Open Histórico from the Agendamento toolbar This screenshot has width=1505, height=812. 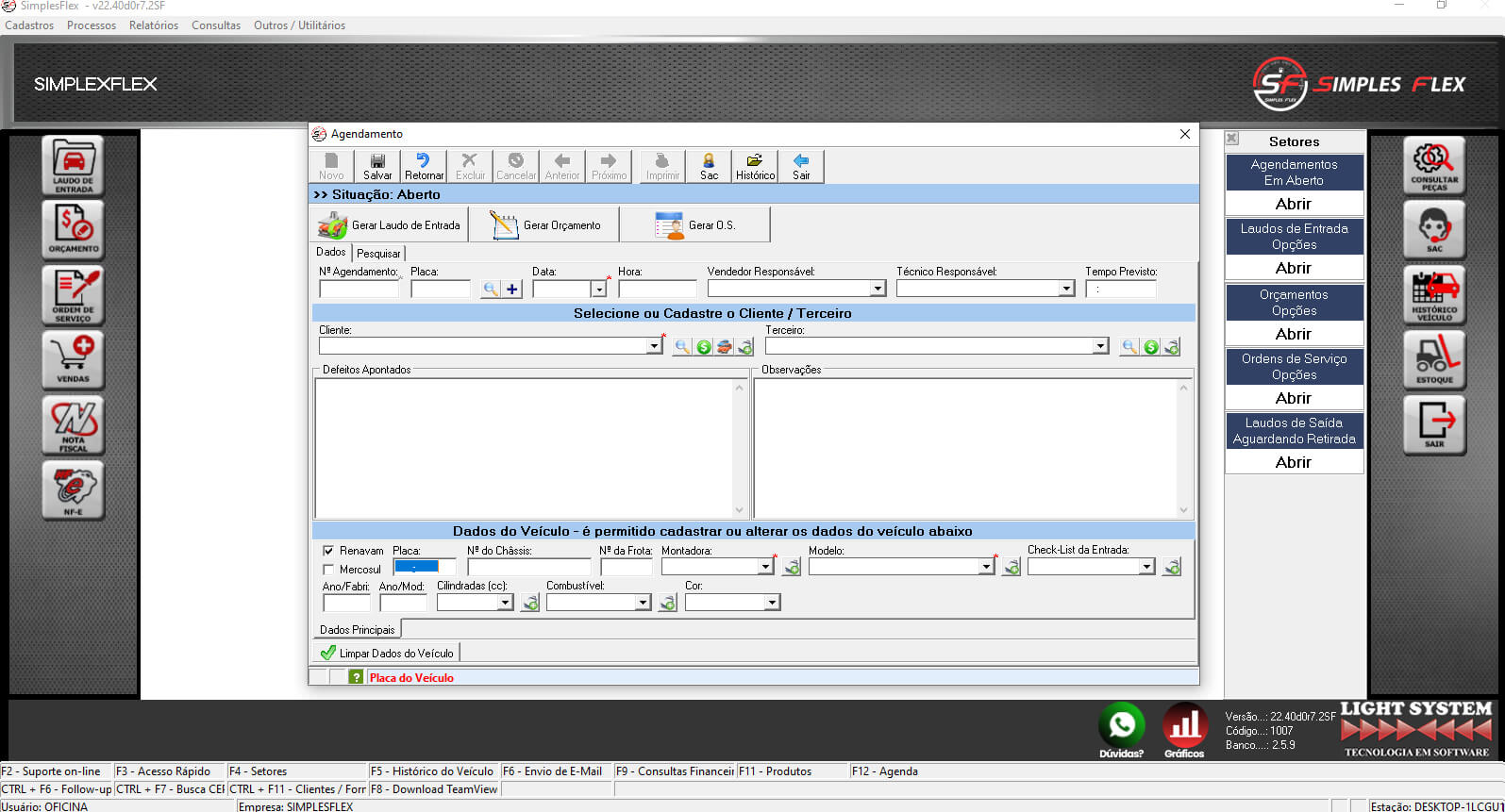(x=755, y=167)
